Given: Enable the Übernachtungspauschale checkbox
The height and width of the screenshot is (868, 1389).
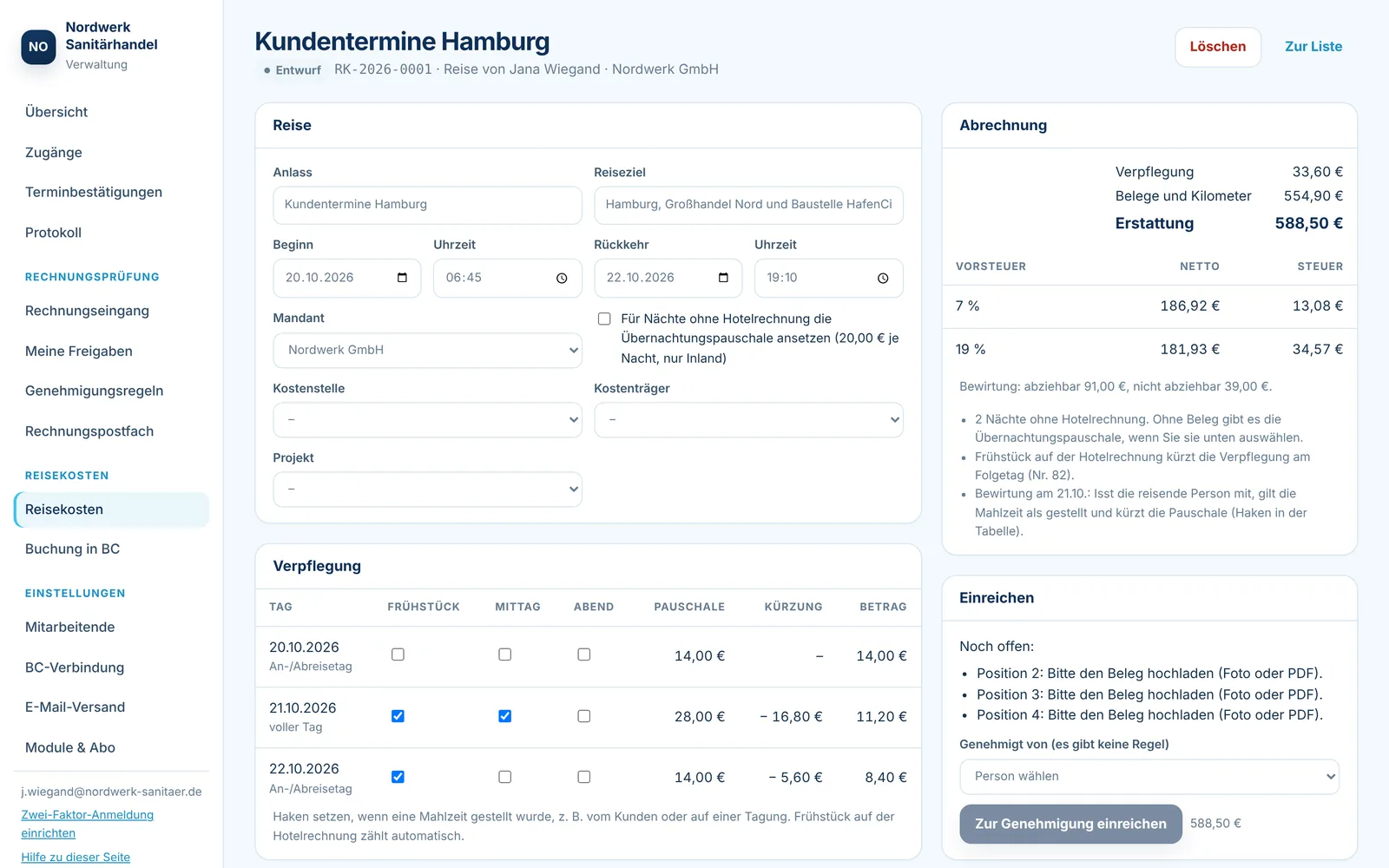Looking at the screenshot, I should tap(604, 319).
